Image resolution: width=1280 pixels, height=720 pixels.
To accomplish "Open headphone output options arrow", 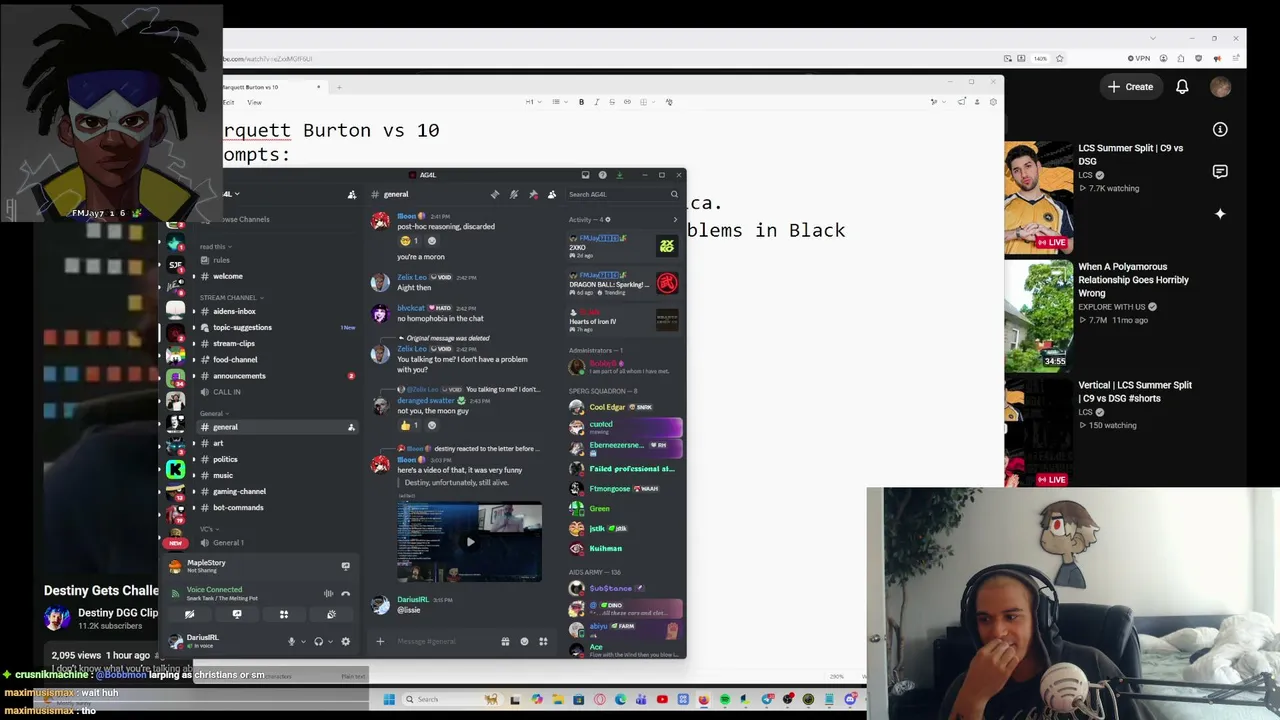I will click(x=330, y=641).
